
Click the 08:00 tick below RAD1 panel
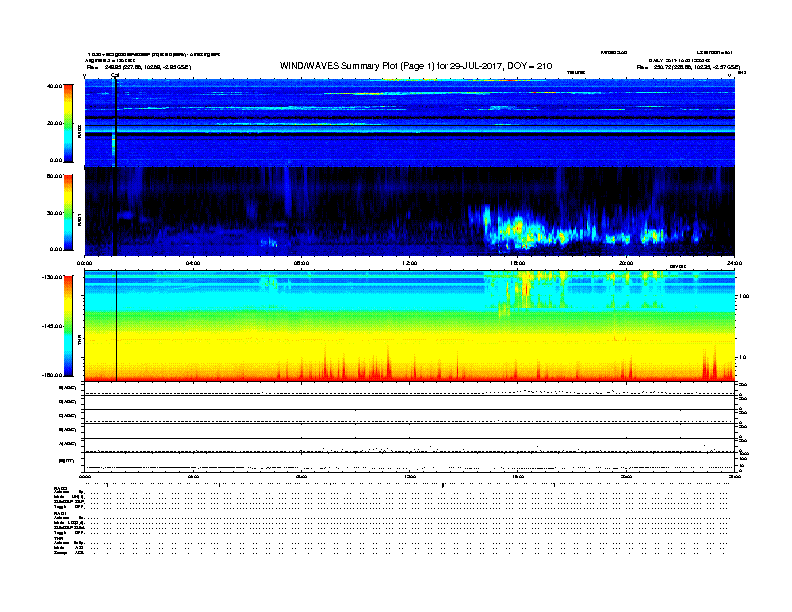301,263
